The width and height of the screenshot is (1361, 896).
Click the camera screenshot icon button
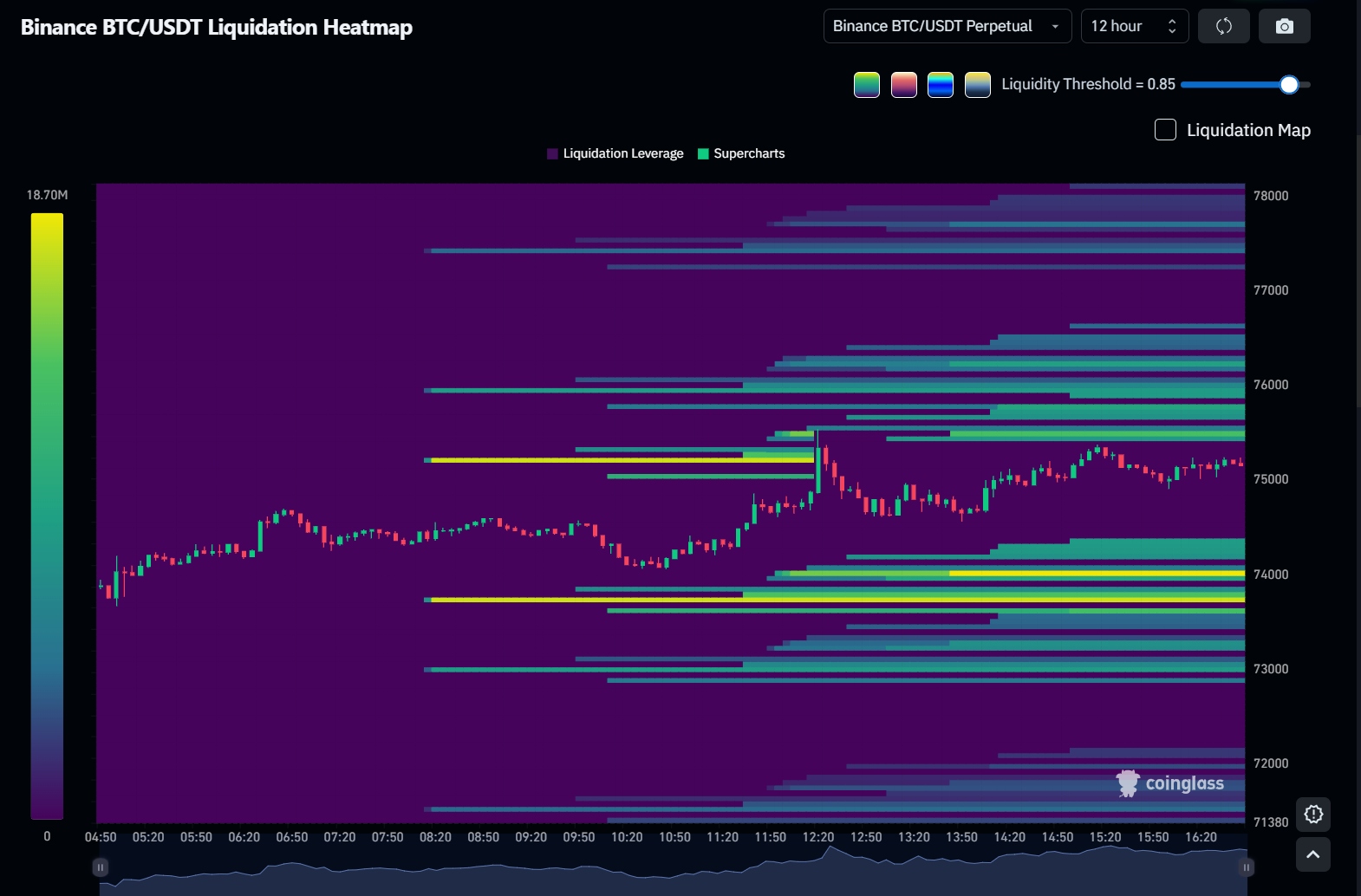1285,26
